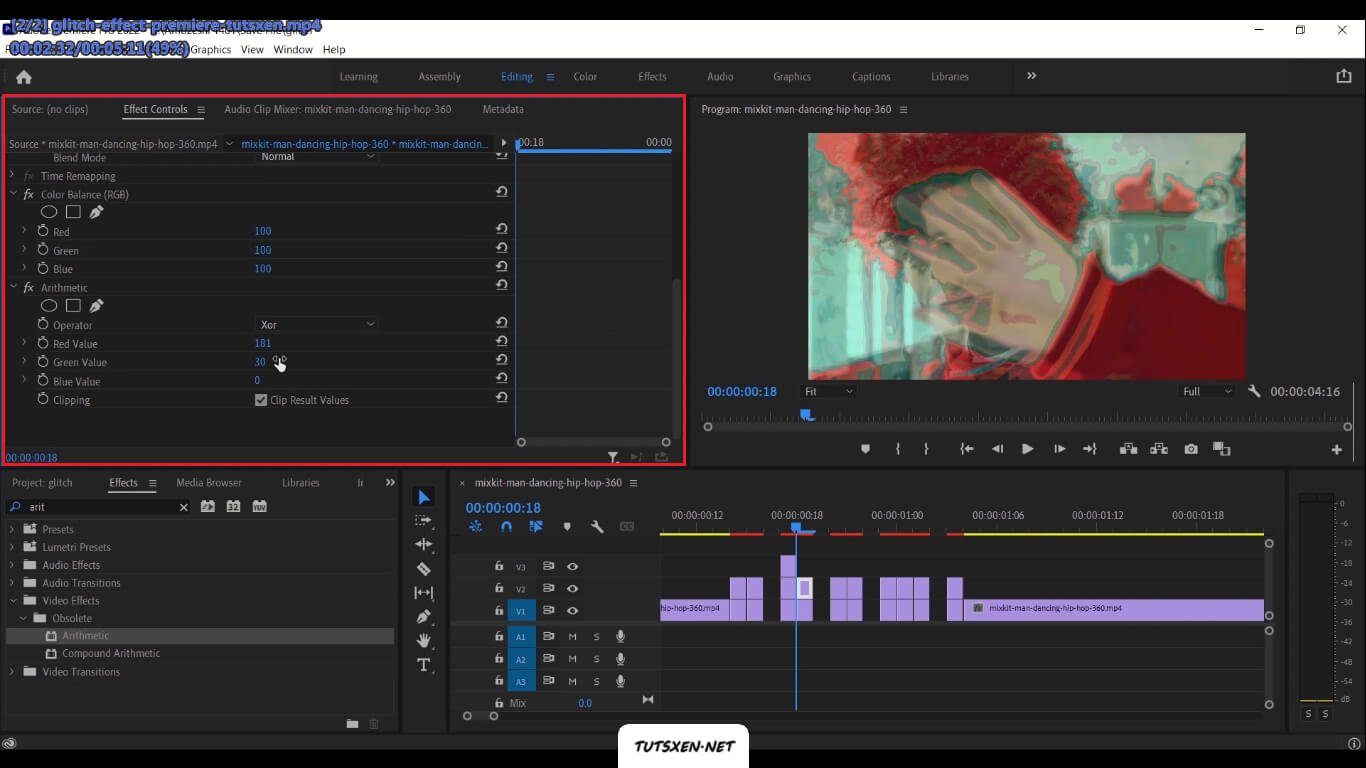Filter effects by Accelerated Effects icon

208,507
